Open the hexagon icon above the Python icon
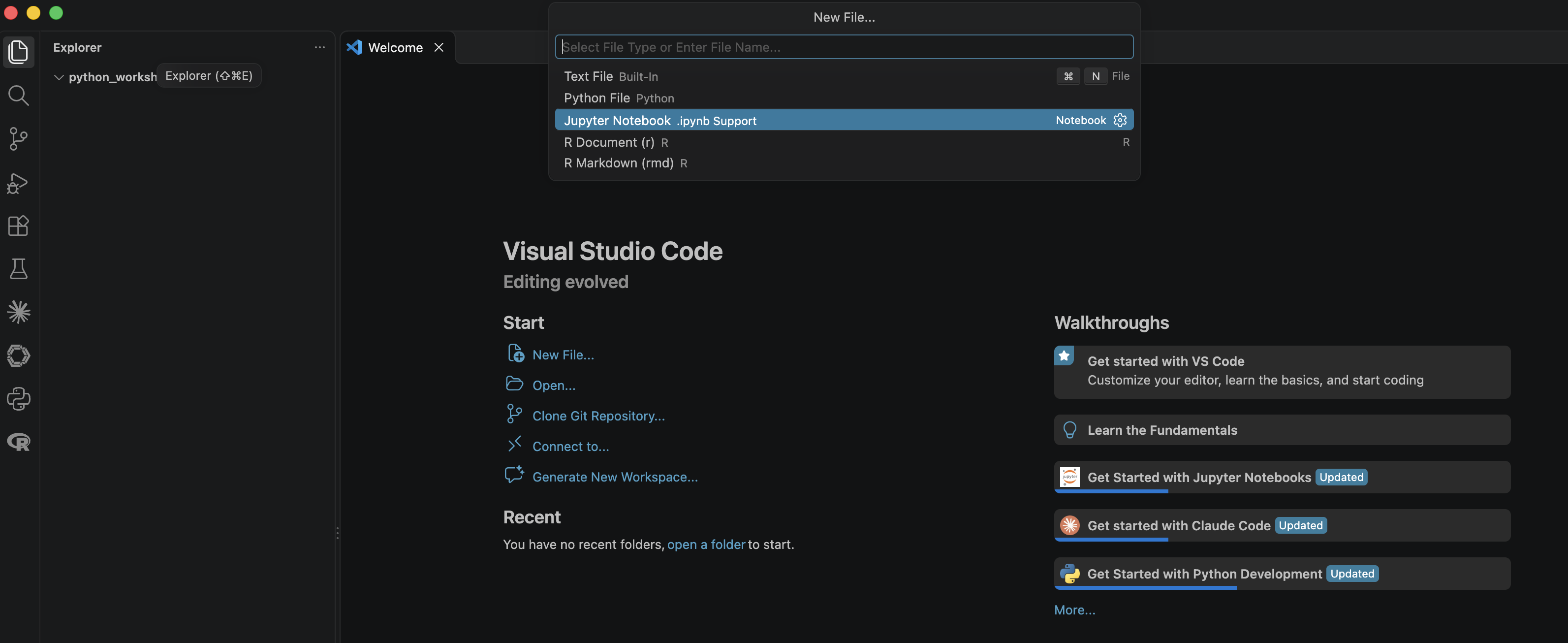Screen dimensions: 1568x643 click(x=18, y=355)
